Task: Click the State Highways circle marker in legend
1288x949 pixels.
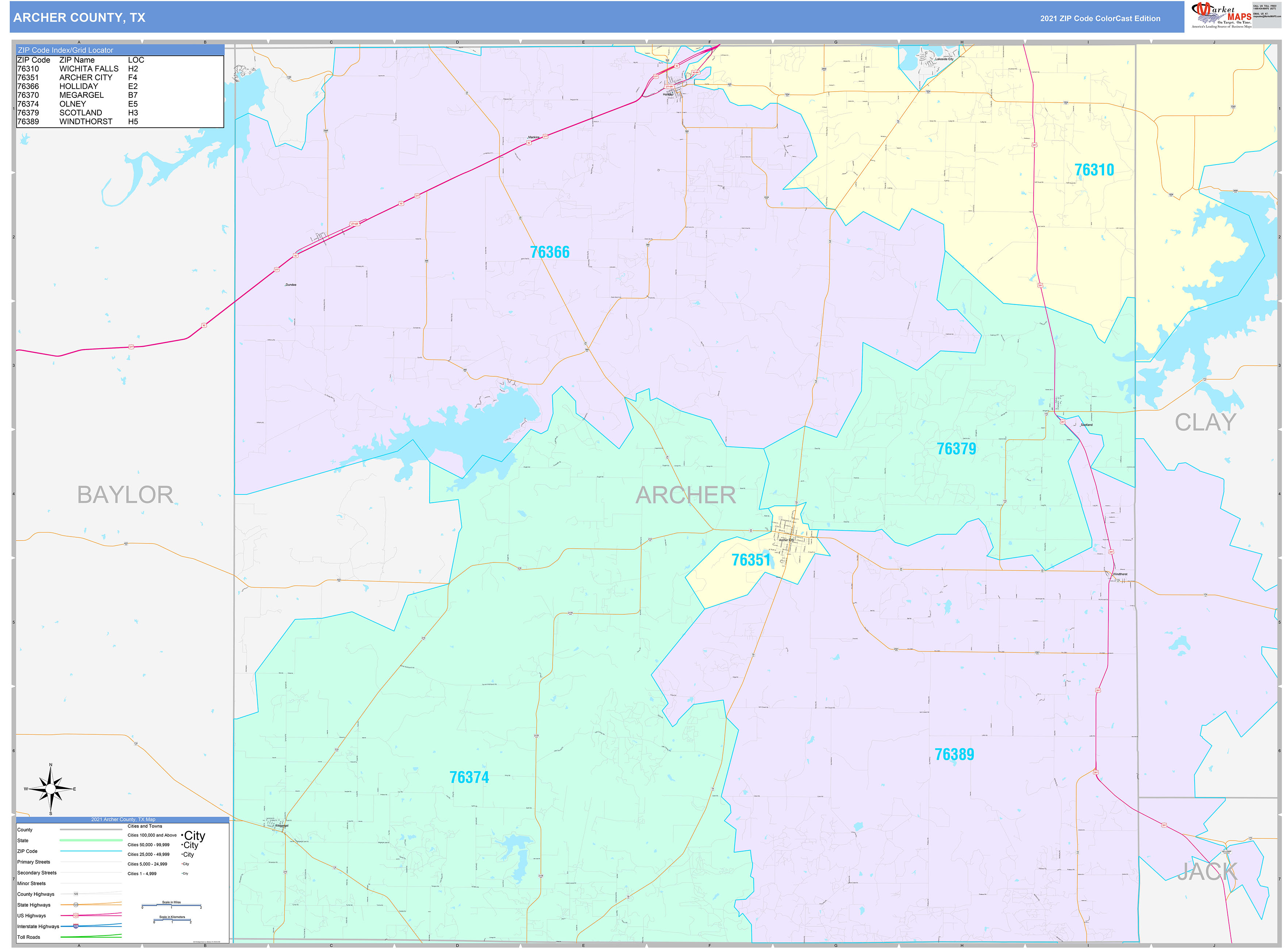Action: pyautogui.click(x=75, y=905)
